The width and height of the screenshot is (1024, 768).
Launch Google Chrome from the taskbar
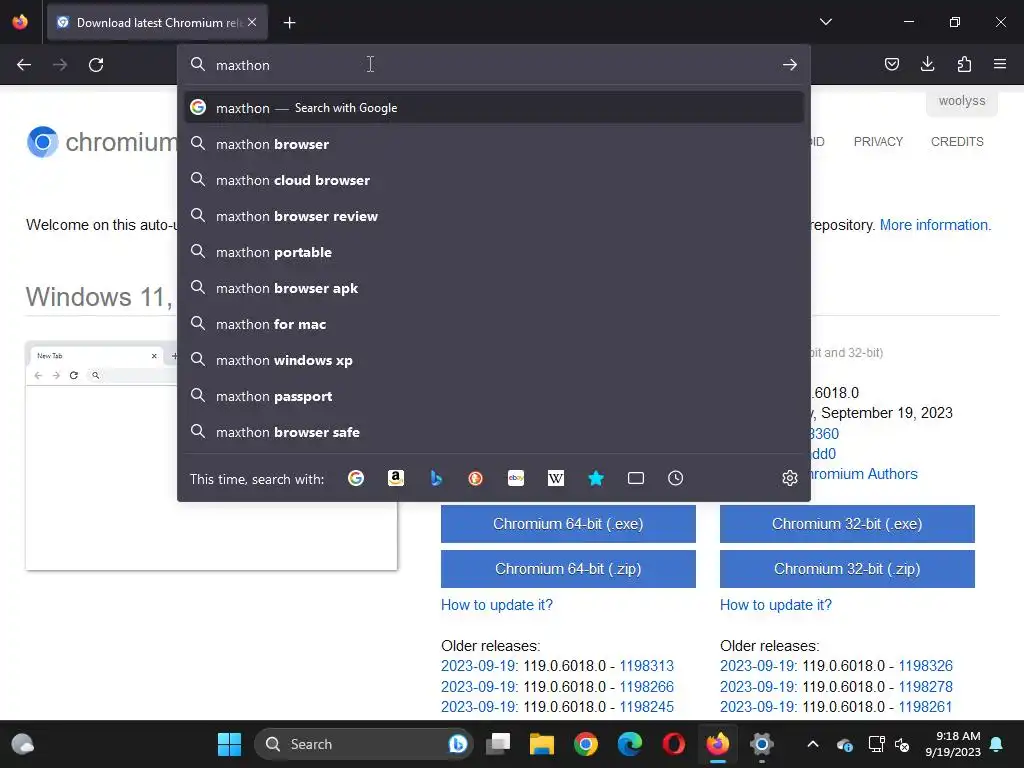(x=586, y=744)
